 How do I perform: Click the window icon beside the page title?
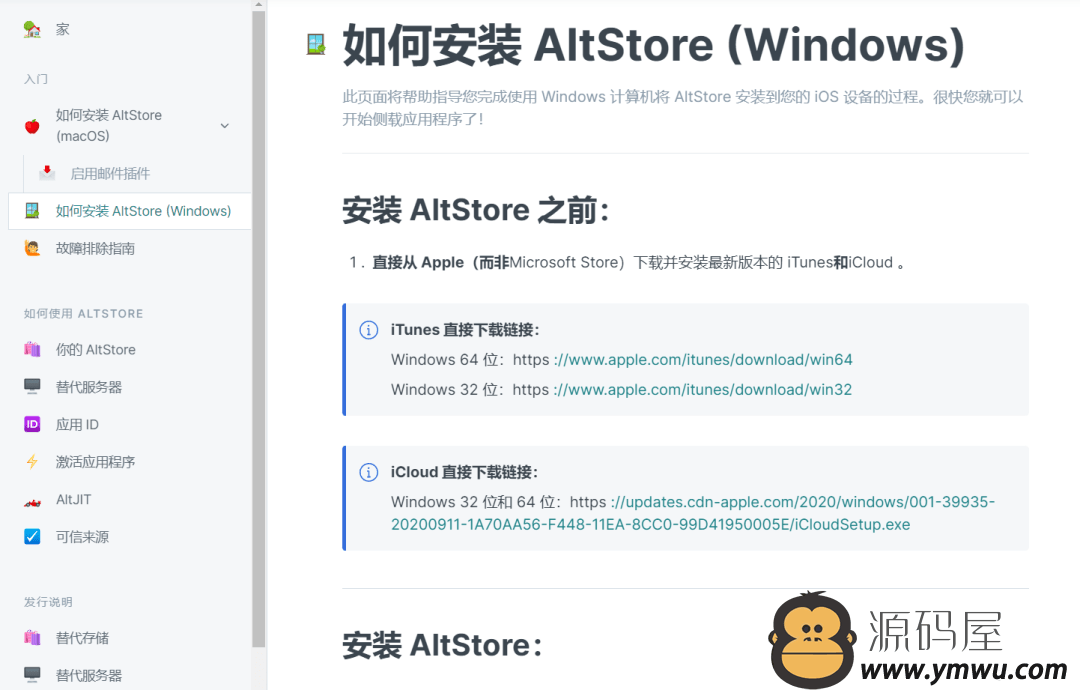316,45
